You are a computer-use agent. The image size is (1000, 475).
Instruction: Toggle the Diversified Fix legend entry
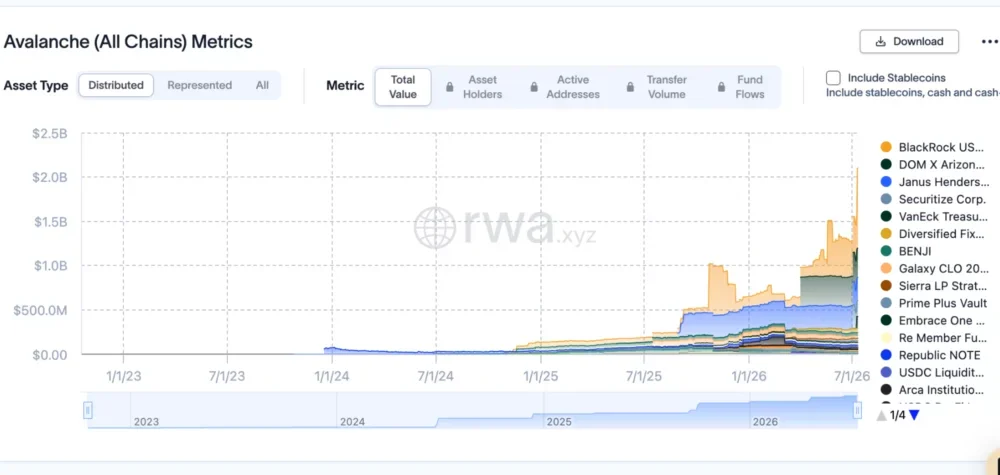[x=933, y=234]
